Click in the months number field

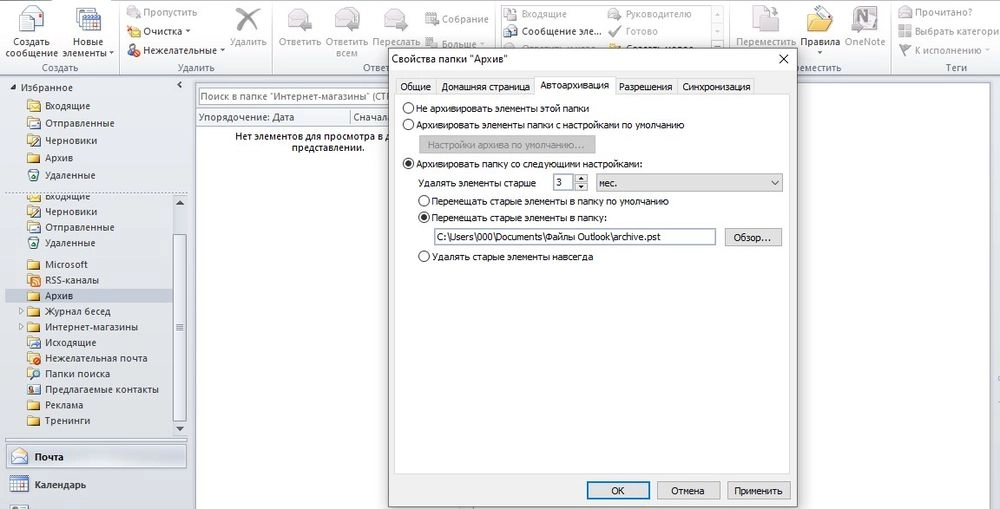pos(563,182)
